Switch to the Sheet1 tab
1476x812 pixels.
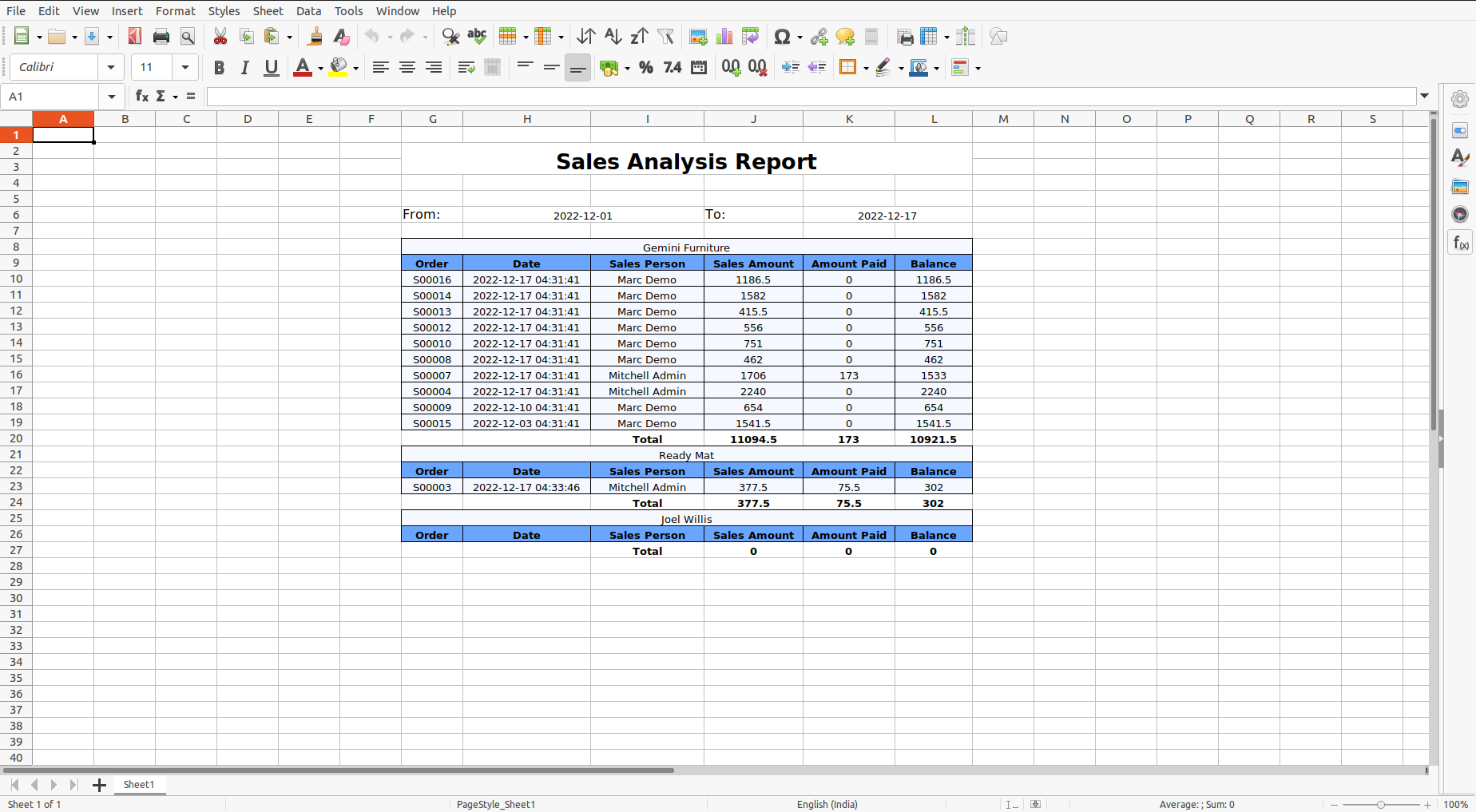tap(139, 785)
